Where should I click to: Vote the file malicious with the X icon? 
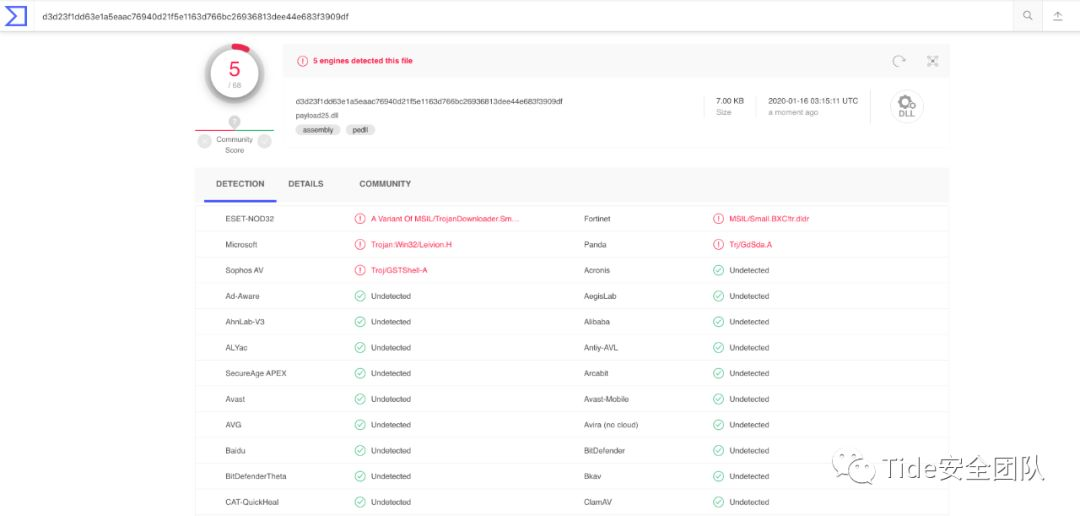[x=204, y=142]
